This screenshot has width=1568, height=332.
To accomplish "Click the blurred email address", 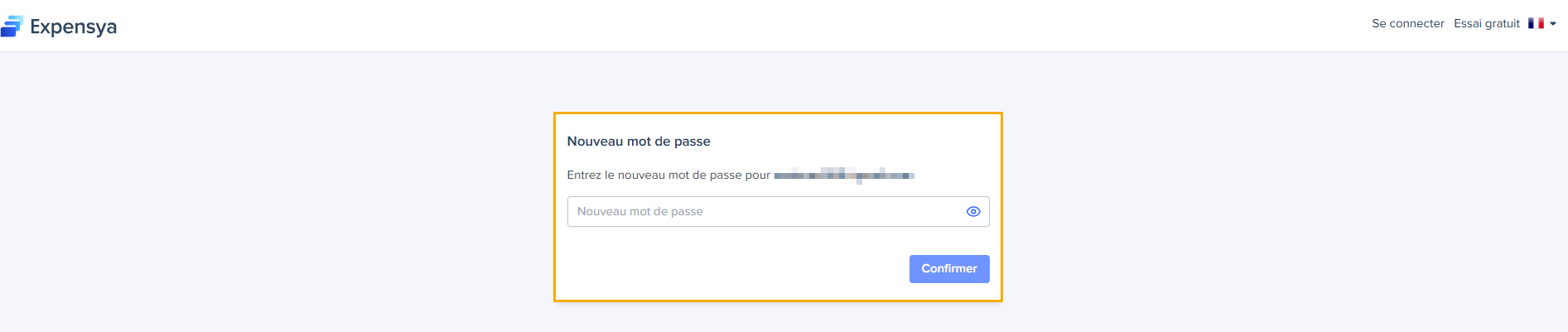I will click(x=843, y=175).
